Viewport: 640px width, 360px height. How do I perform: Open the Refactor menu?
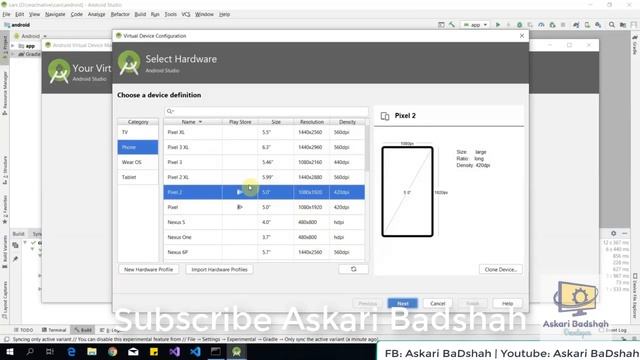[x=120, y=14]
